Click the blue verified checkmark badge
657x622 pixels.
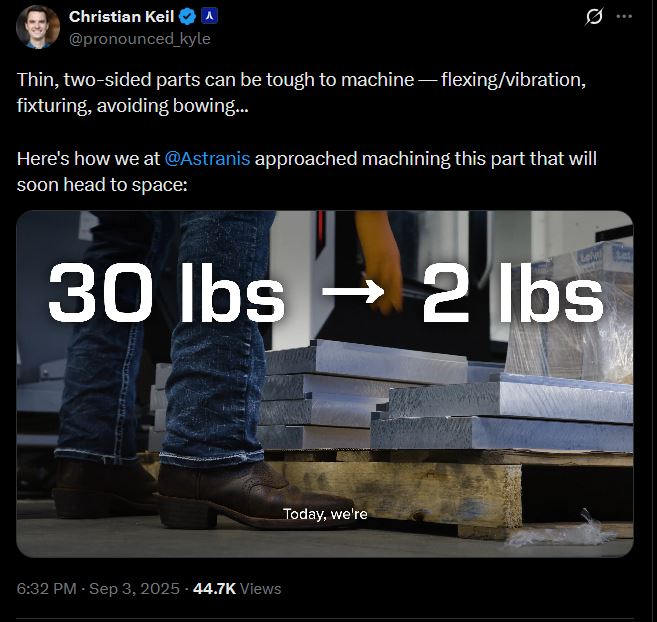point(187,17)
